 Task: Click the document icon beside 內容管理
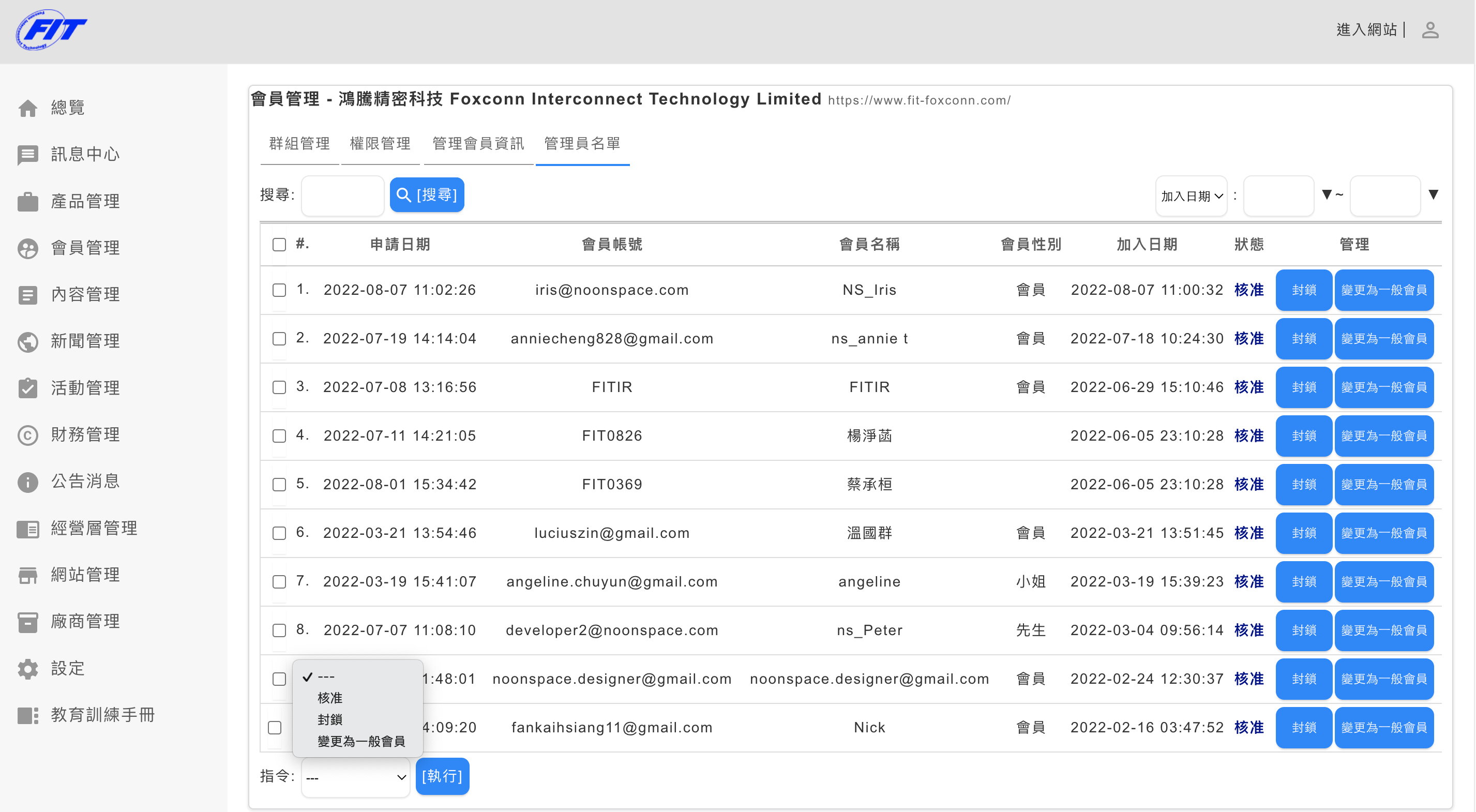click(27, 295)
